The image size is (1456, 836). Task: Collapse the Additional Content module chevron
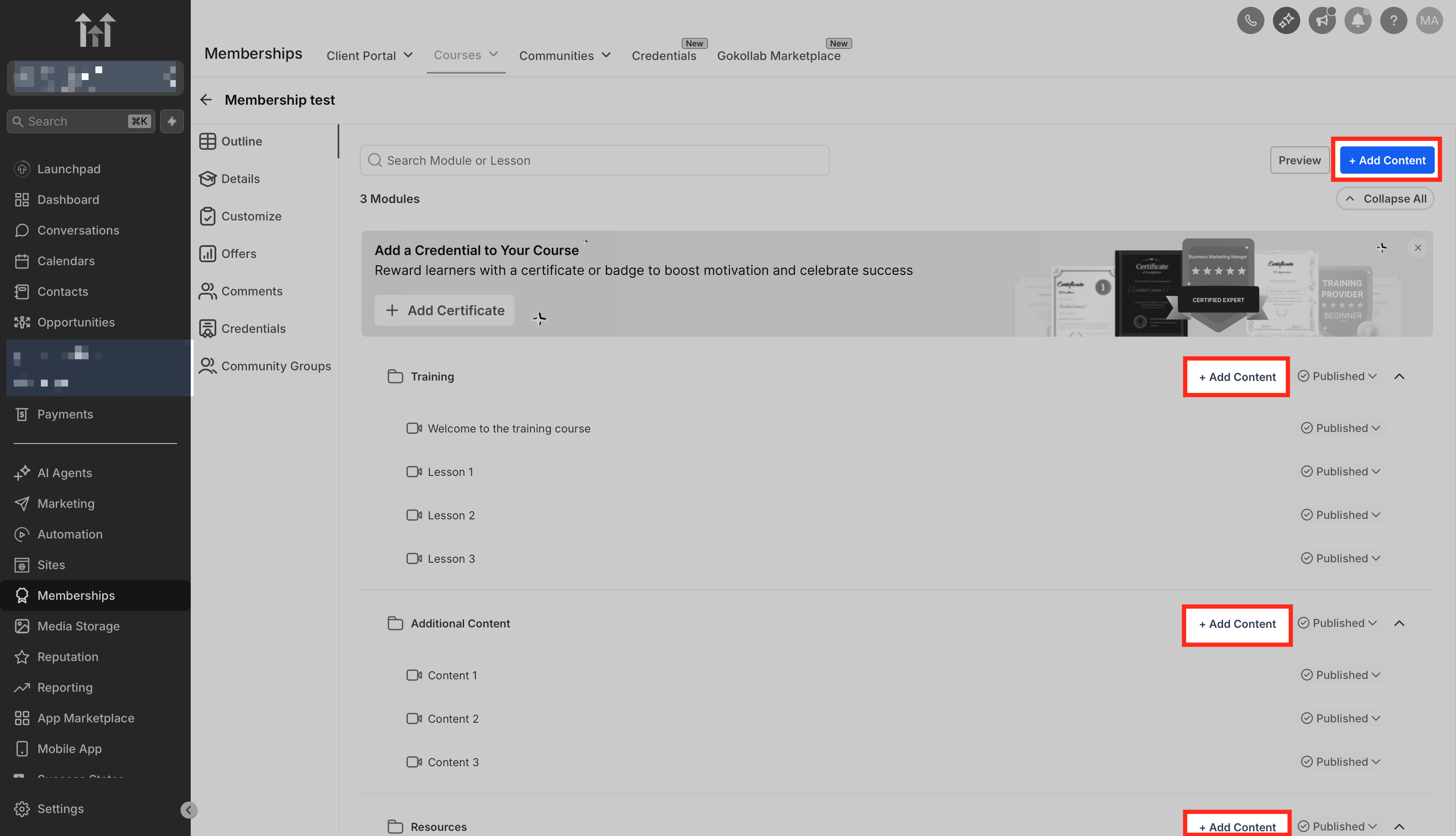pyautogui.click(x=1399, y=624)
